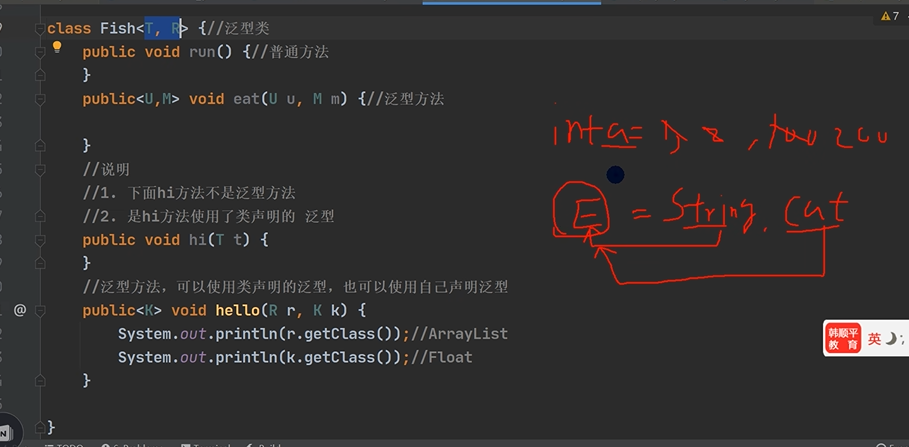Viewport: 909px width, 447px height.
Task: Click the hi method name
Action: (198, 240)
